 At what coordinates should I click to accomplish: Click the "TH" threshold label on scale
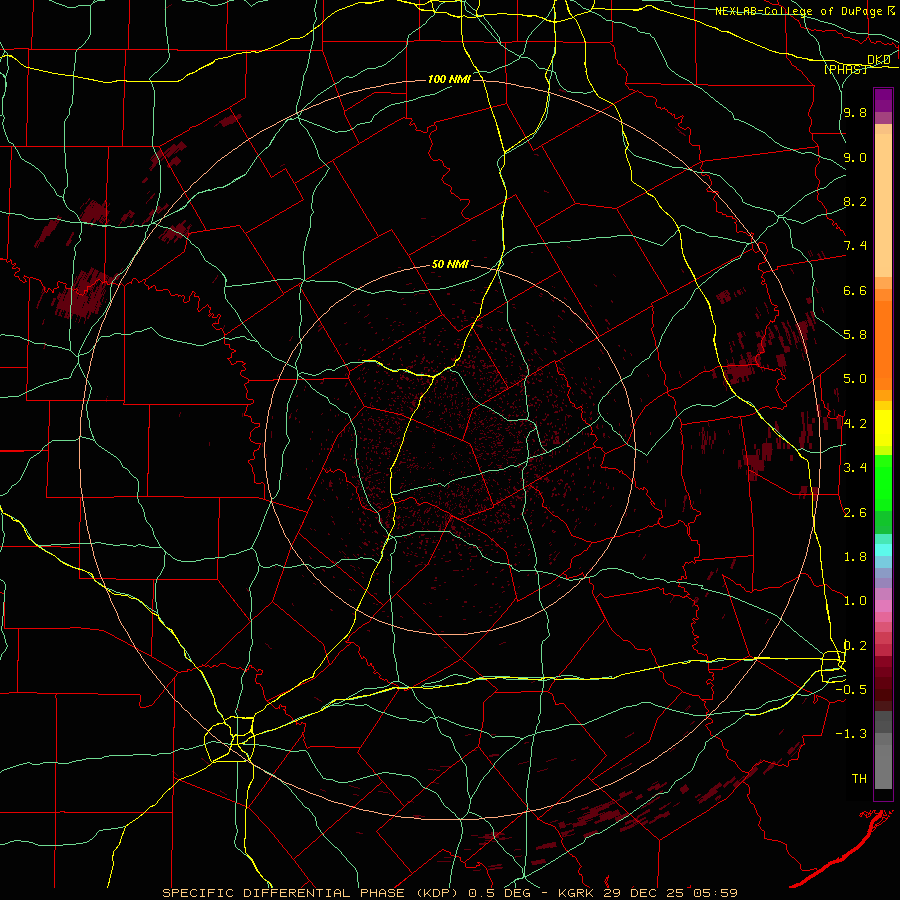tap(859, 779)
